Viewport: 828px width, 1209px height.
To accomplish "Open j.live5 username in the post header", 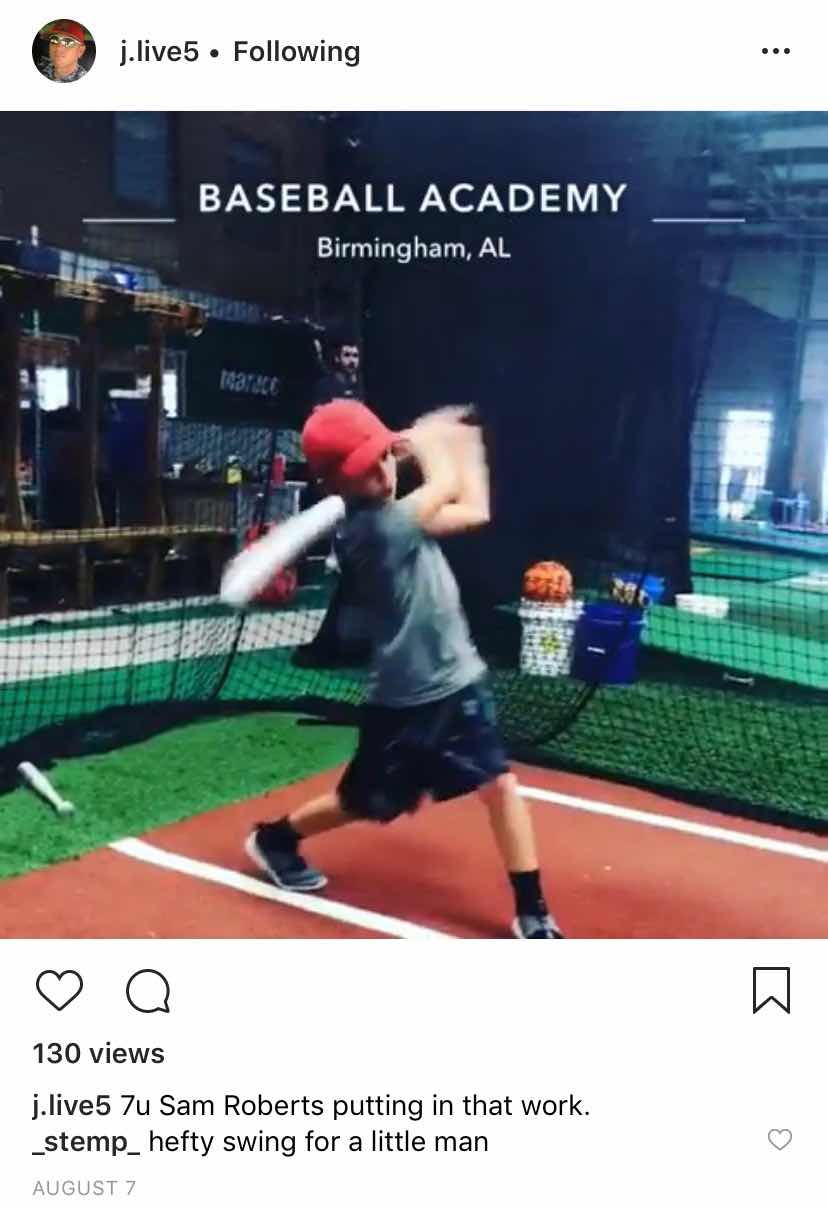I will (159, 52).
